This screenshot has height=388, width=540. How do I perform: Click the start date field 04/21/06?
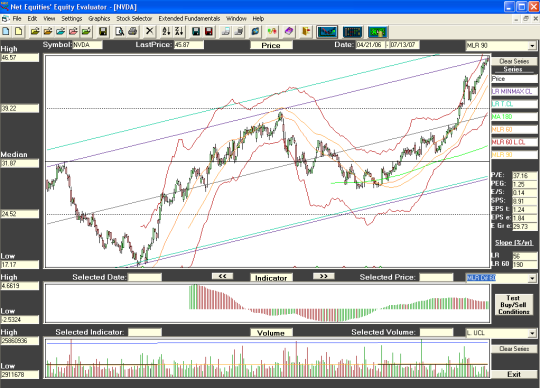click(370, 45)
